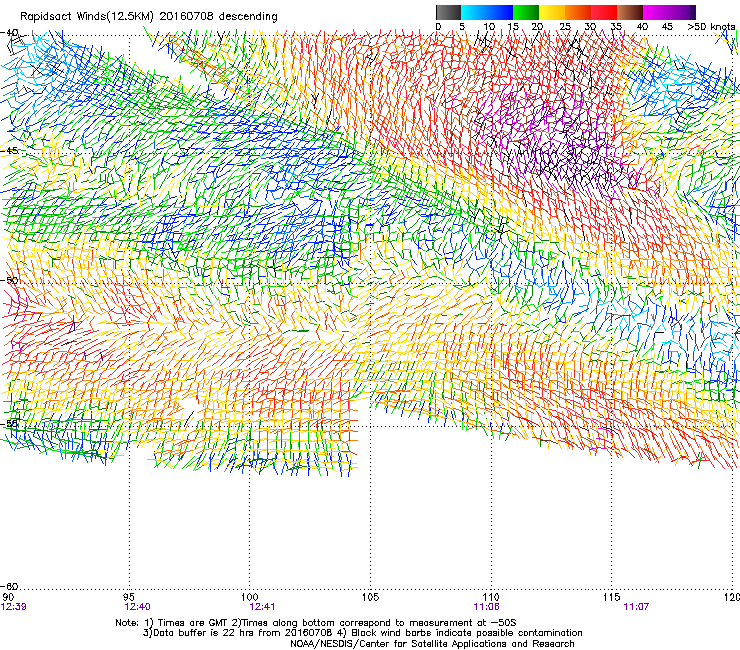
Task: Click the legend scale number '25'
Action: click(x=565, y=27)
